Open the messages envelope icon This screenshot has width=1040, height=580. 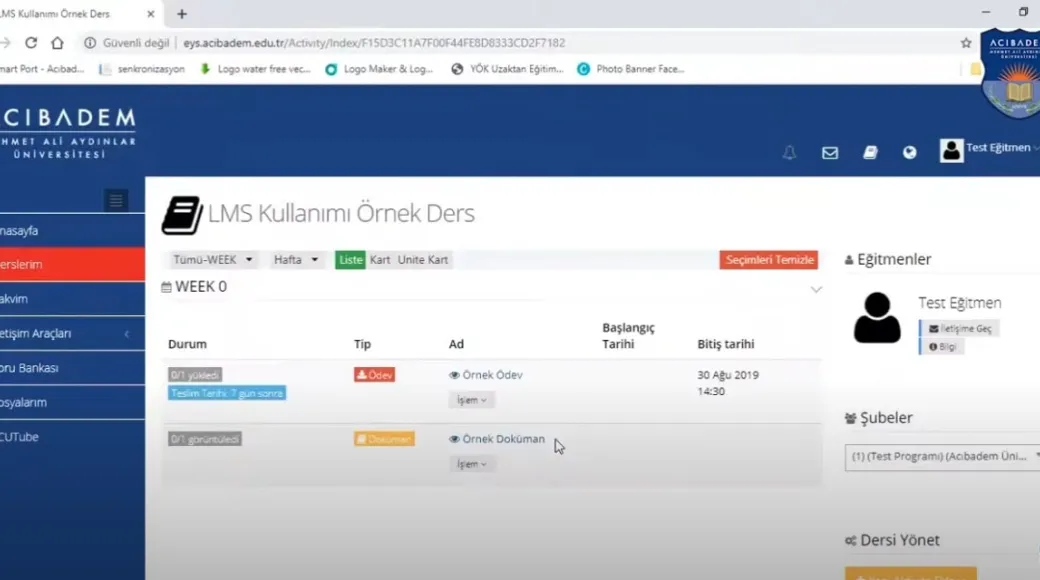click(830, 153)
